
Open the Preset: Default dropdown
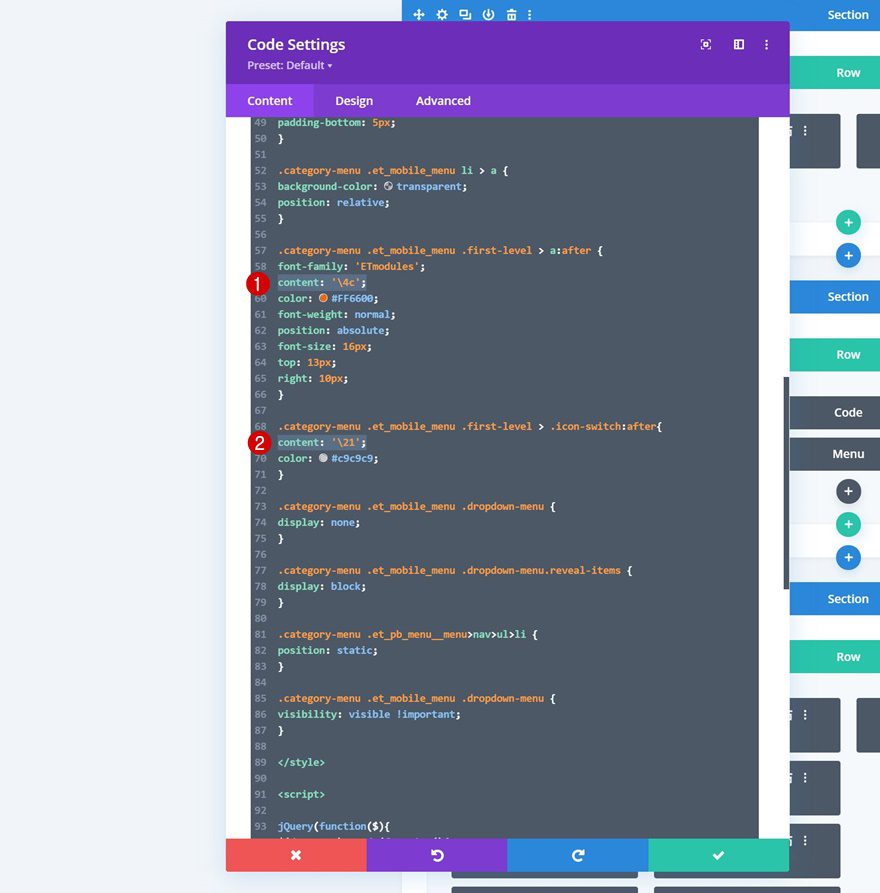288,65
